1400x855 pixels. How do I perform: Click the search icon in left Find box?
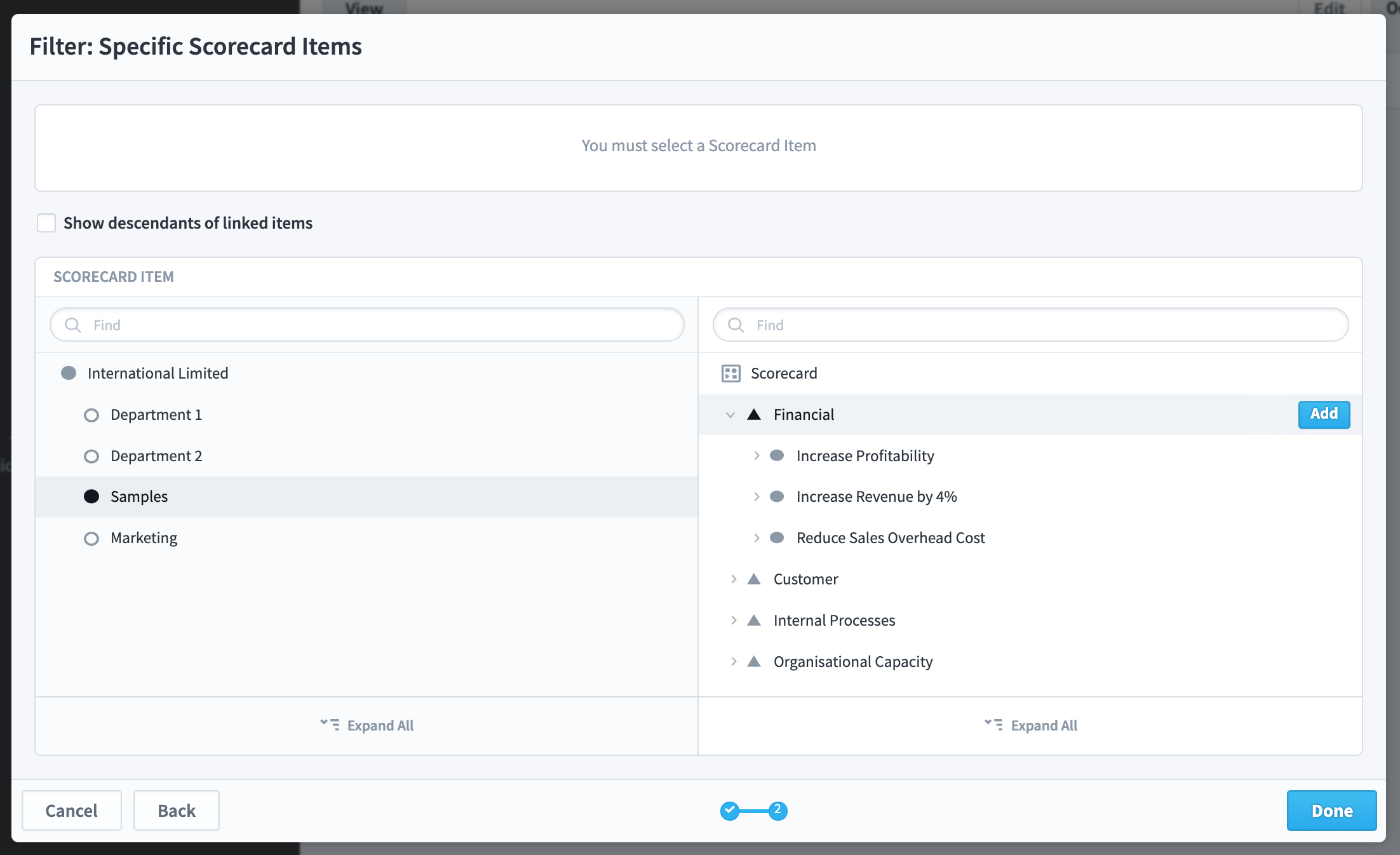(73, 325)
